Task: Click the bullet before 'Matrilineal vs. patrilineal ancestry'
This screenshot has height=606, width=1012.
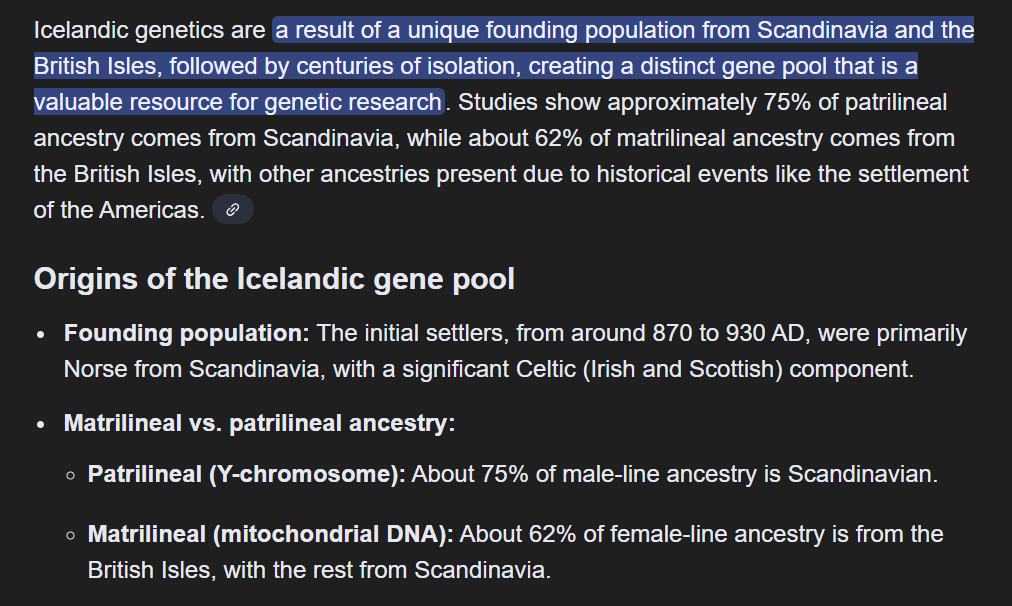Action: pyautogui.click(x=41, y=424)
